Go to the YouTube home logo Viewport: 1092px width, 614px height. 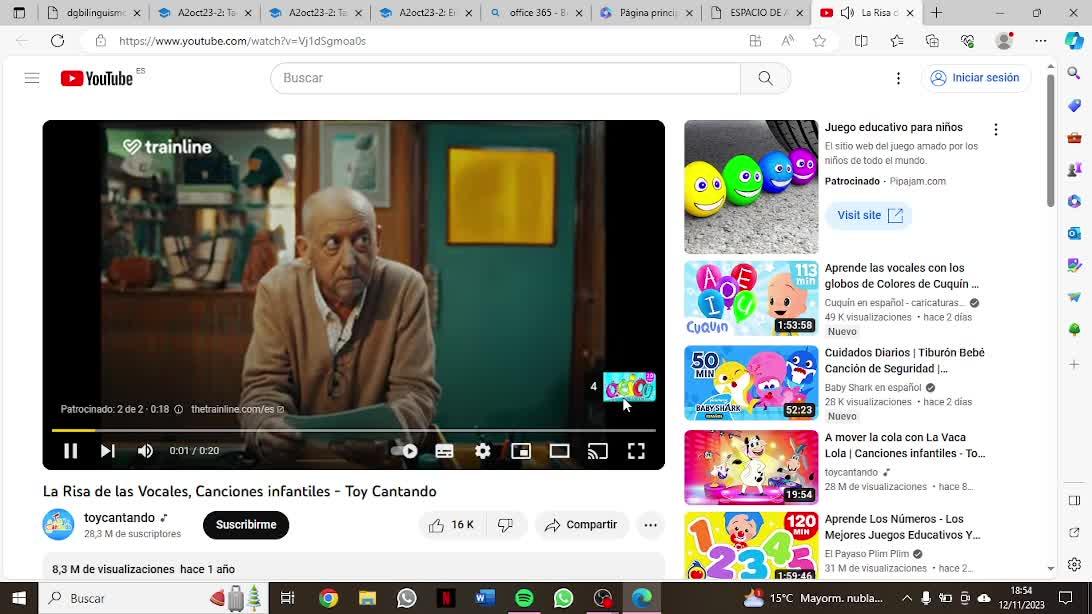(x=97, y=78)
